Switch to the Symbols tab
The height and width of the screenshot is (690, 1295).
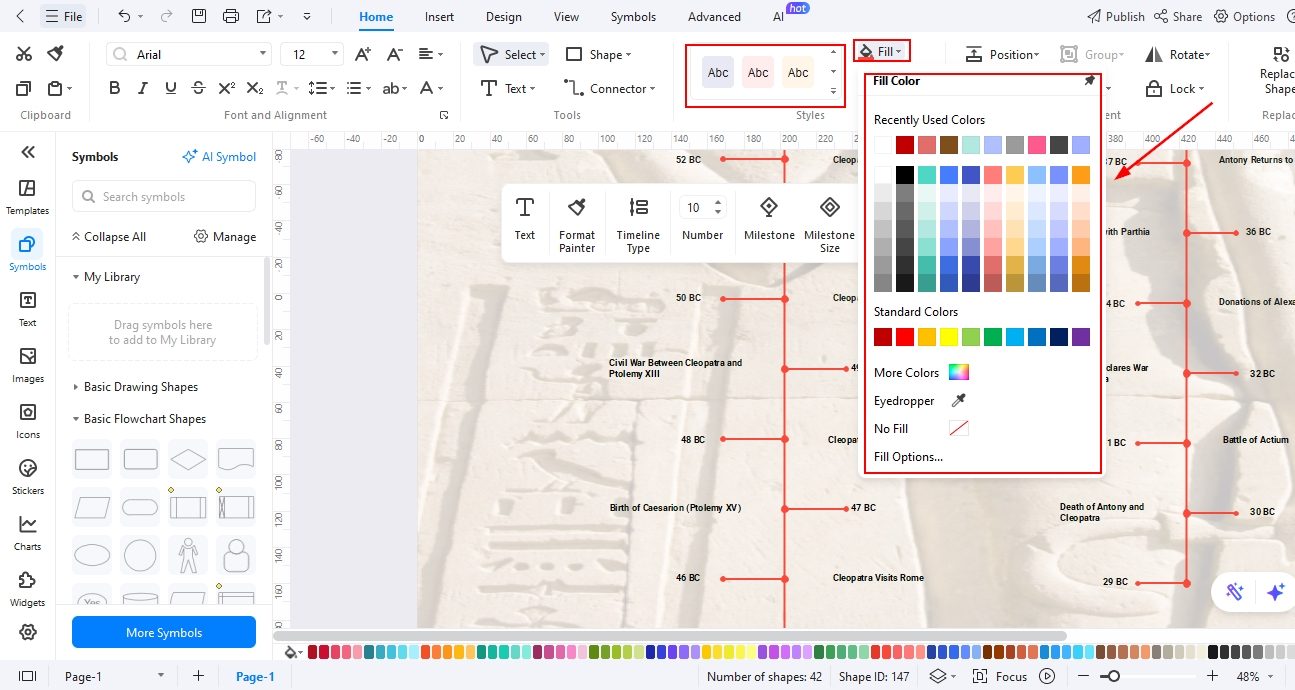coord(633,16)
